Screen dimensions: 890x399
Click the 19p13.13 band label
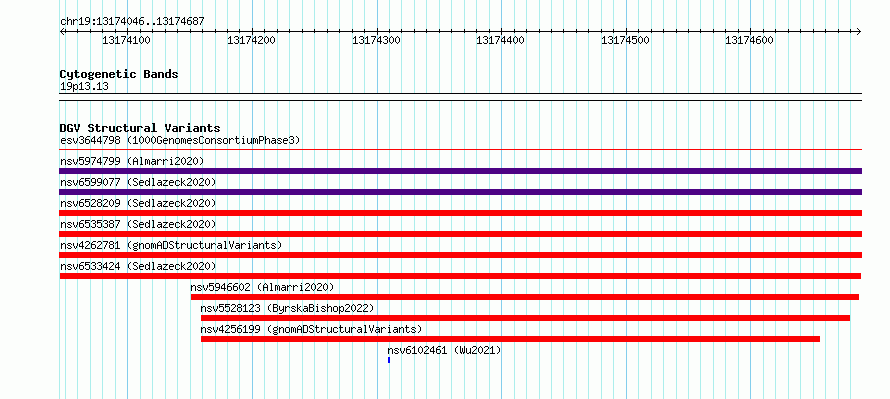84,86
